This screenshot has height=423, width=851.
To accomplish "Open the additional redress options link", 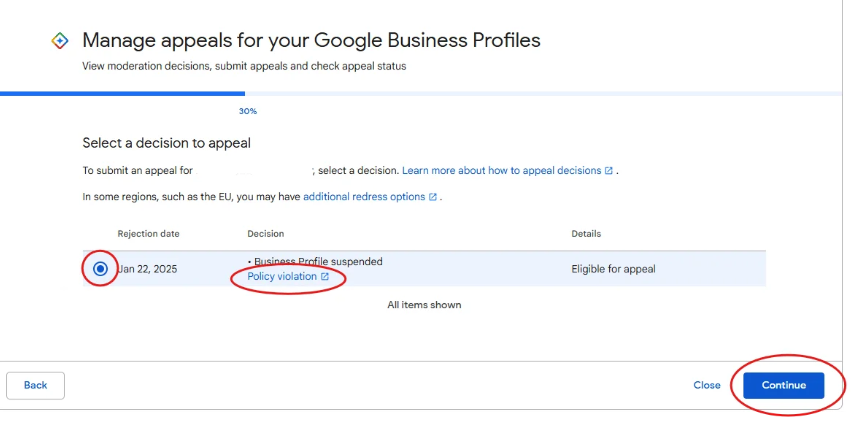I will coord(364,197).
